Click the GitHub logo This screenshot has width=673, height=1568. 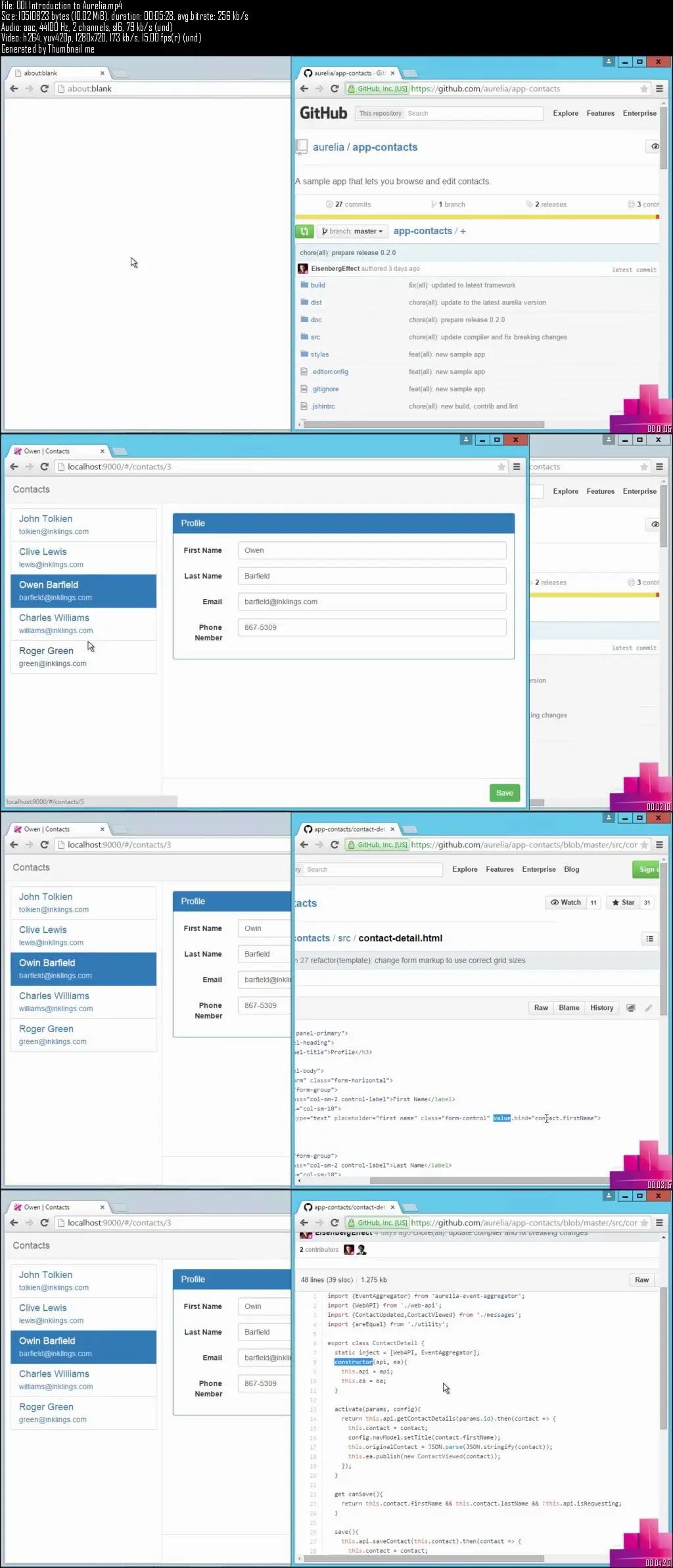pos(323,113)
